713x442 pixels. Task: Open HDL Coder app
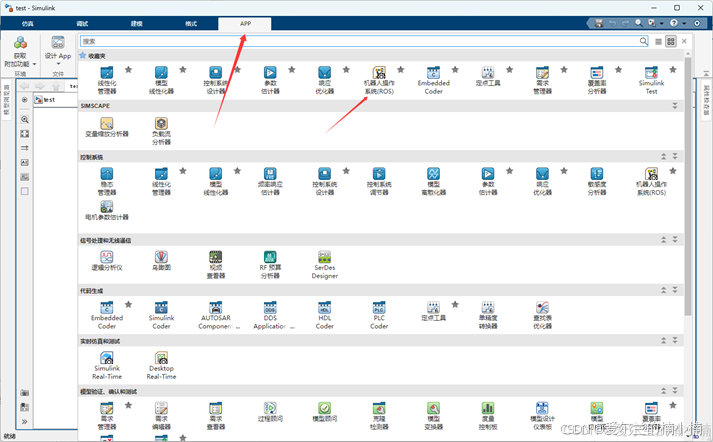tap(325, 315)
